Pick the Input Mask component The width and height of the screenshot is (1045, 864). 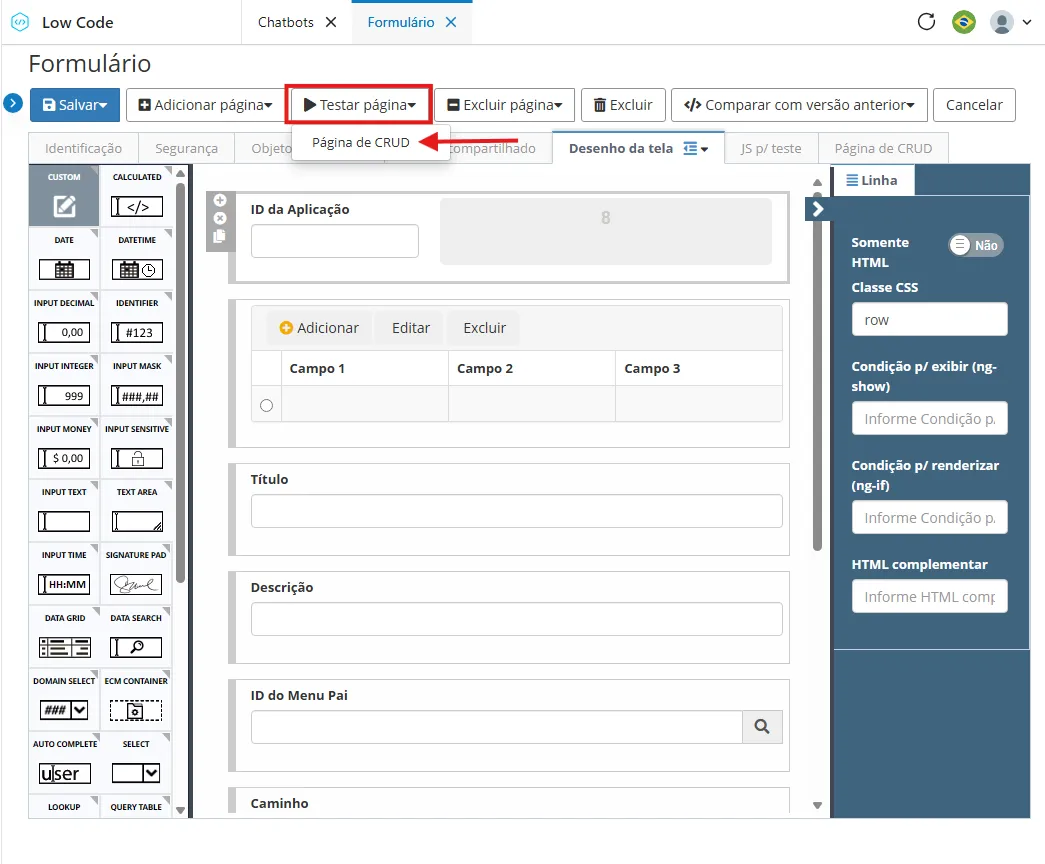coord(137,385)
